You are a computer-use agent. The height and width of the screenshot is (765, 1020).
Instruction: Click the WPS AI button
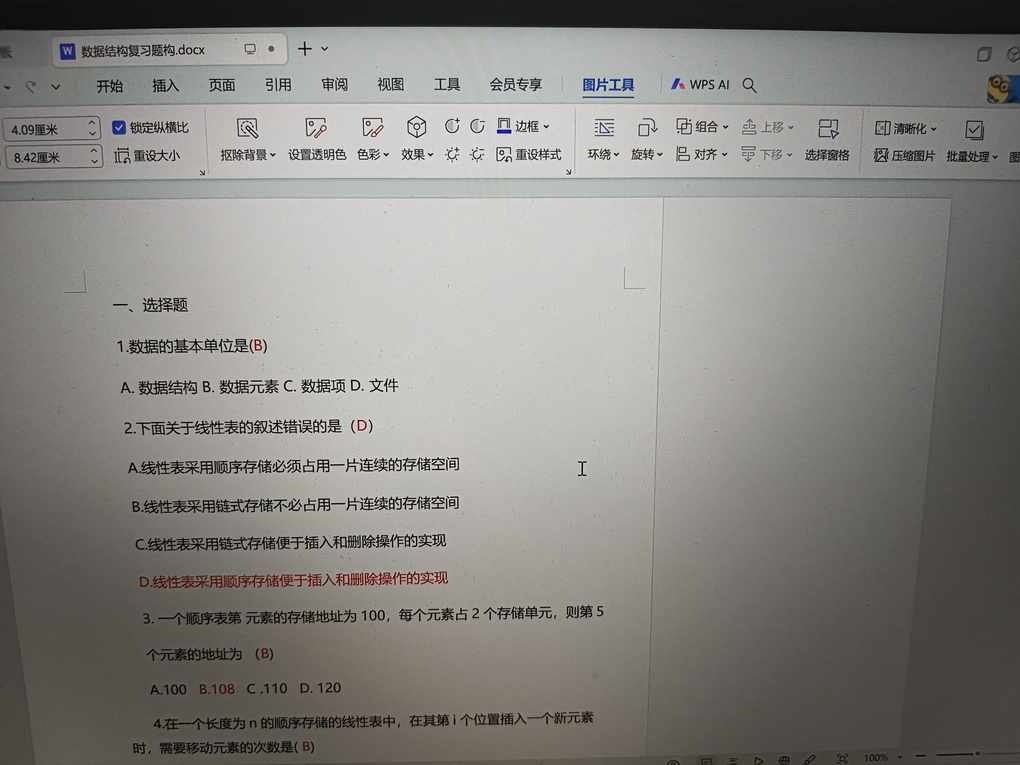click(x=701, y=85)
